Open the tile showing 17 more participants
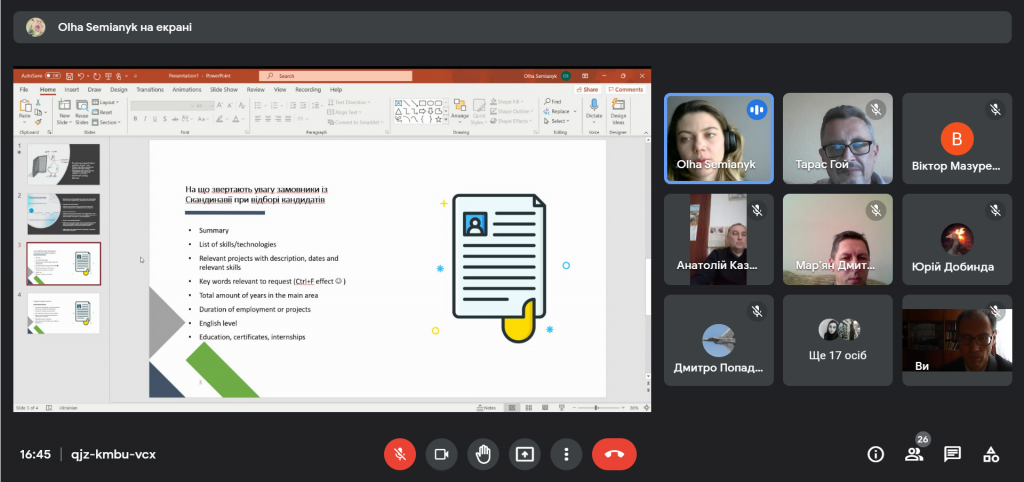Viewport: 1024px width, 482px height. point(838,340)
